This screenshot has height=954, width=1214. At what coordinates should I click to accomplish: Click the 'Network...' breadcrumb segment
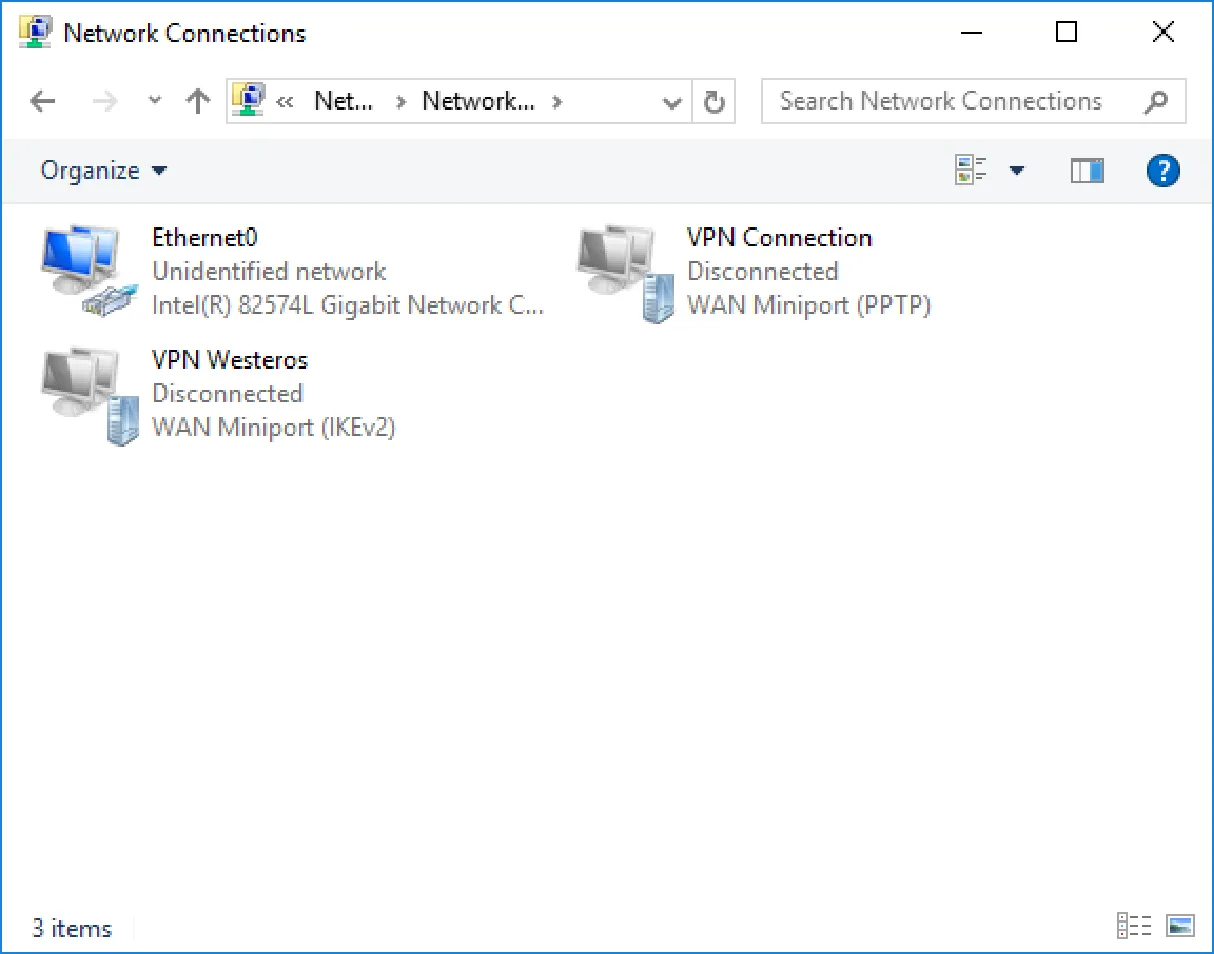(x=478, y=101)
